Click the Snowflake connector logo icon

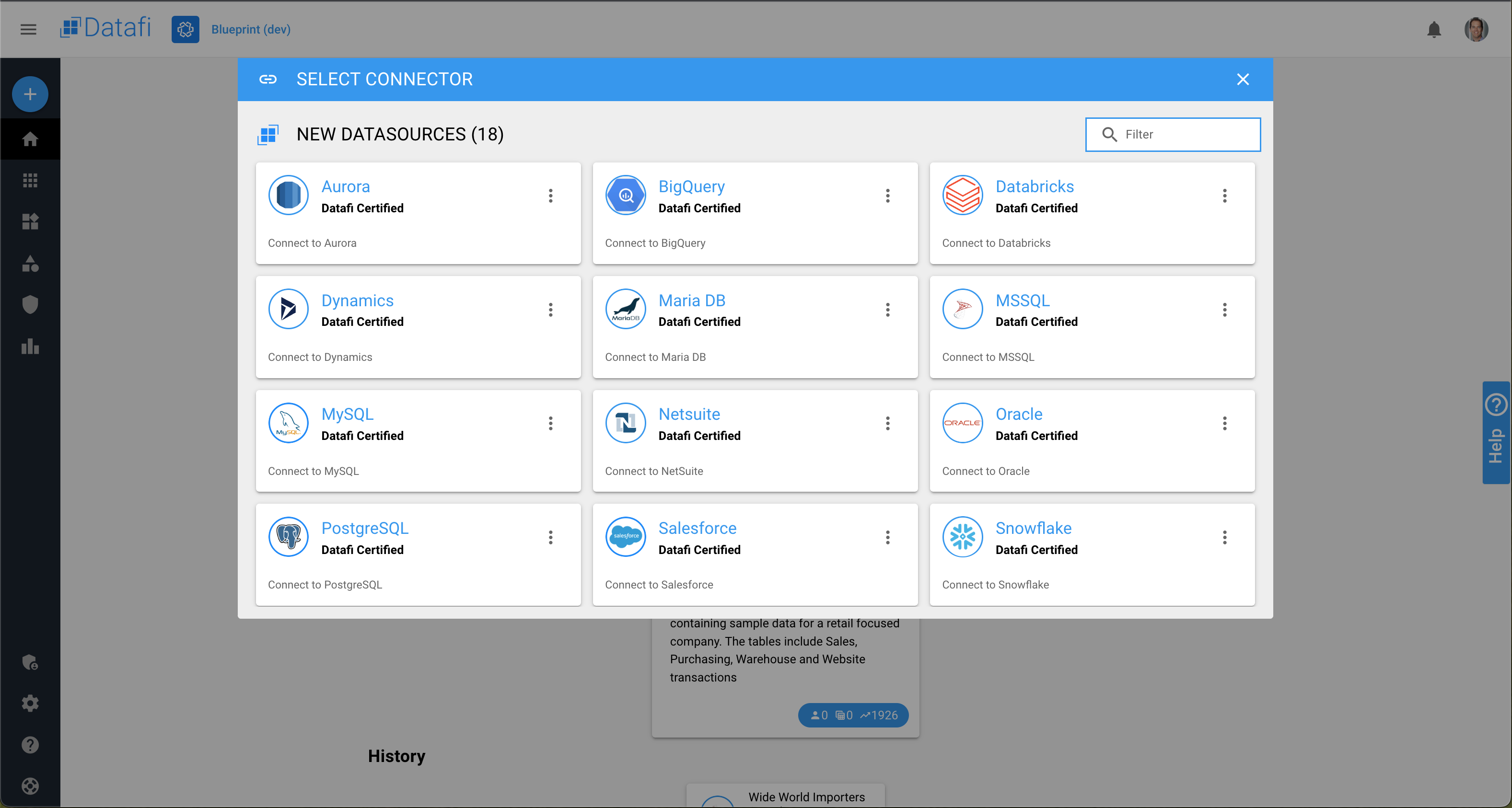962,536
